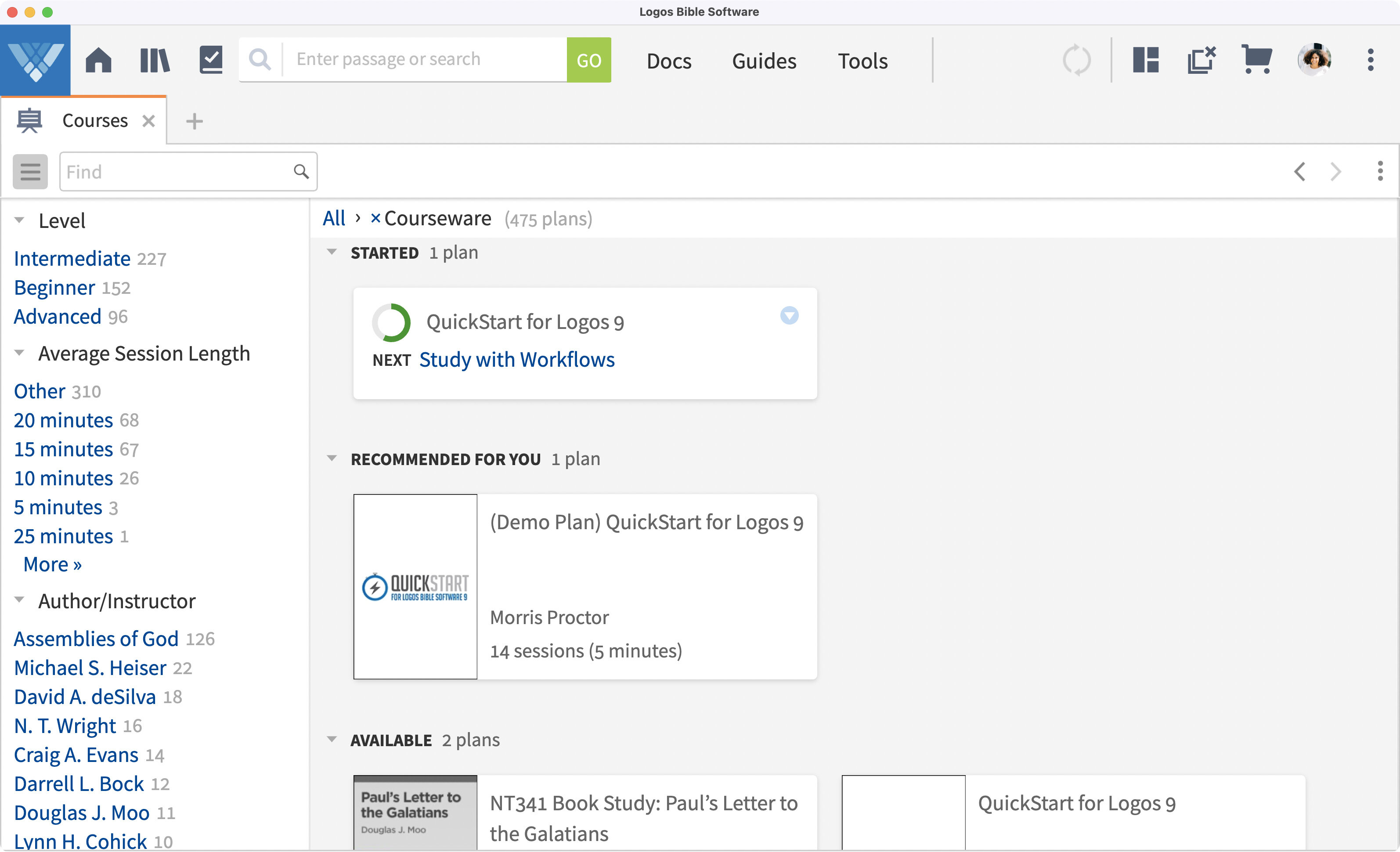
Task: Click the sync refresh icon
Action: [1077, 60]
